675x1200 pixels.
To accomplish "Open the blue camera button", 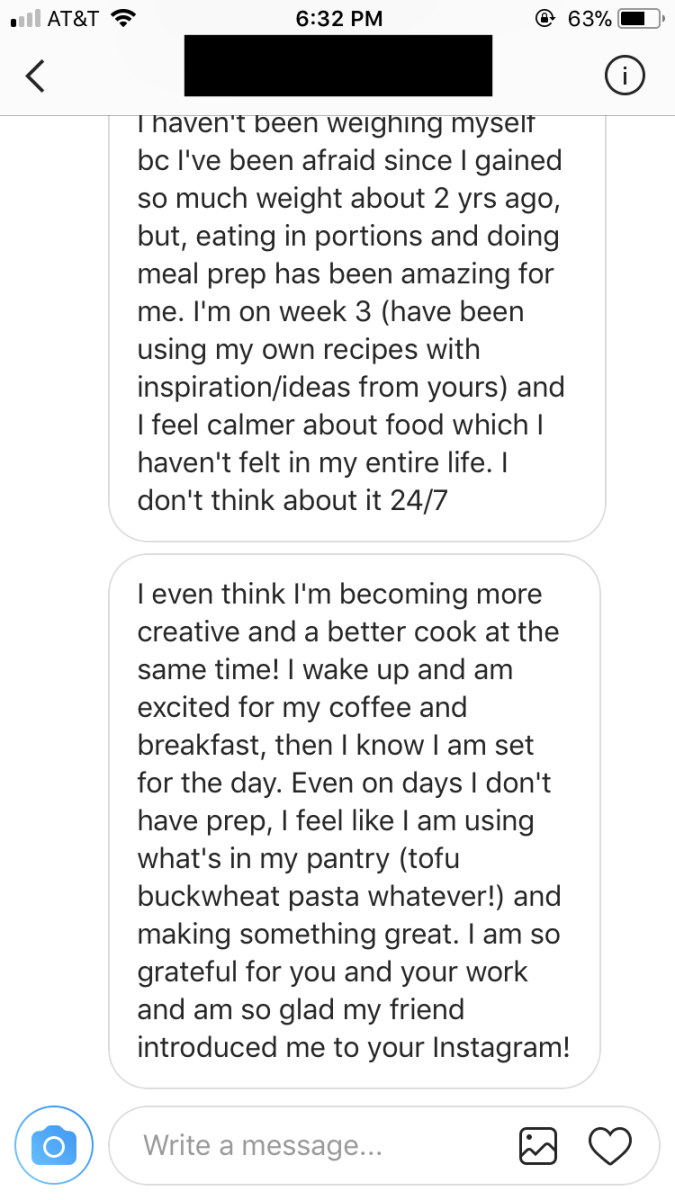I will coord(54,1145).
